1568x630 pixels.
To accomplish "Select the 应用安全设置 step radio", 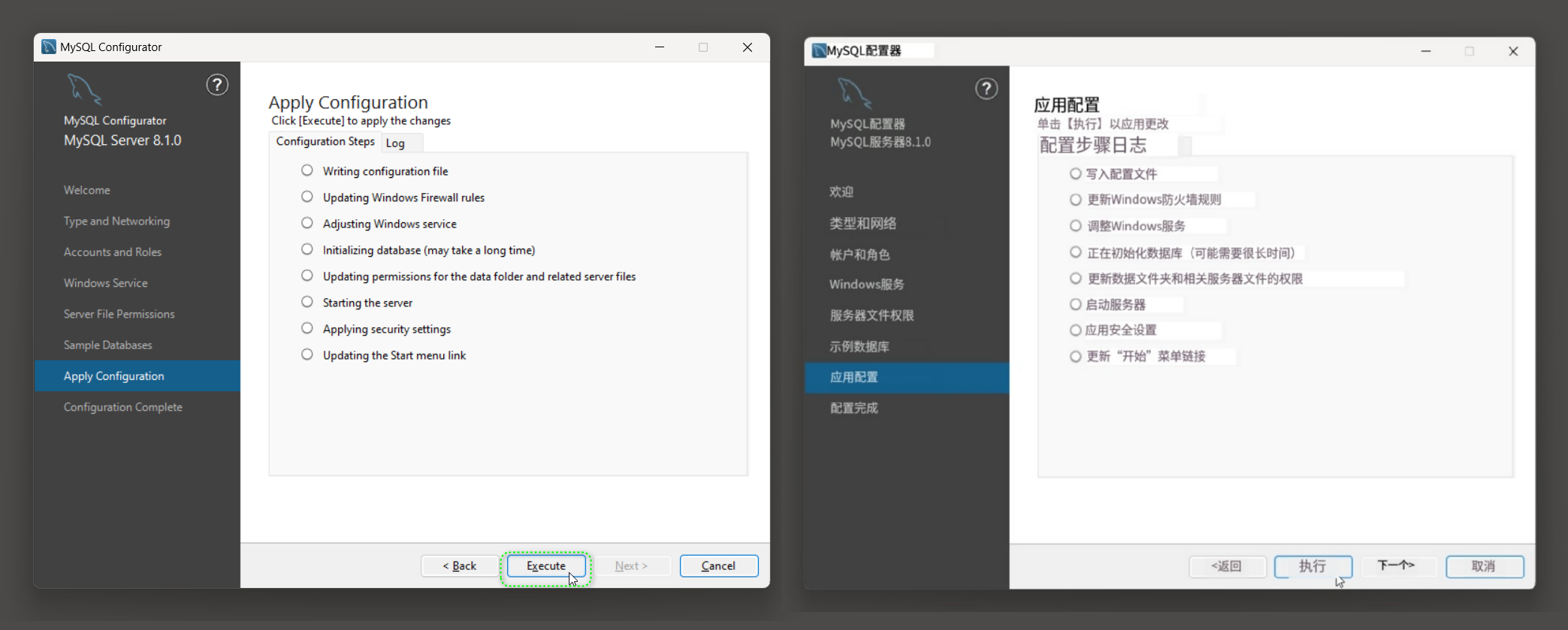I will click(1076, 330).
